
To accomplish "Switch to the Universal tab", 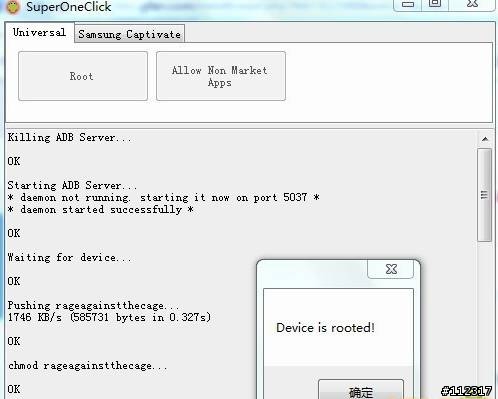I will pyautogui.click(x=39, y=32).
